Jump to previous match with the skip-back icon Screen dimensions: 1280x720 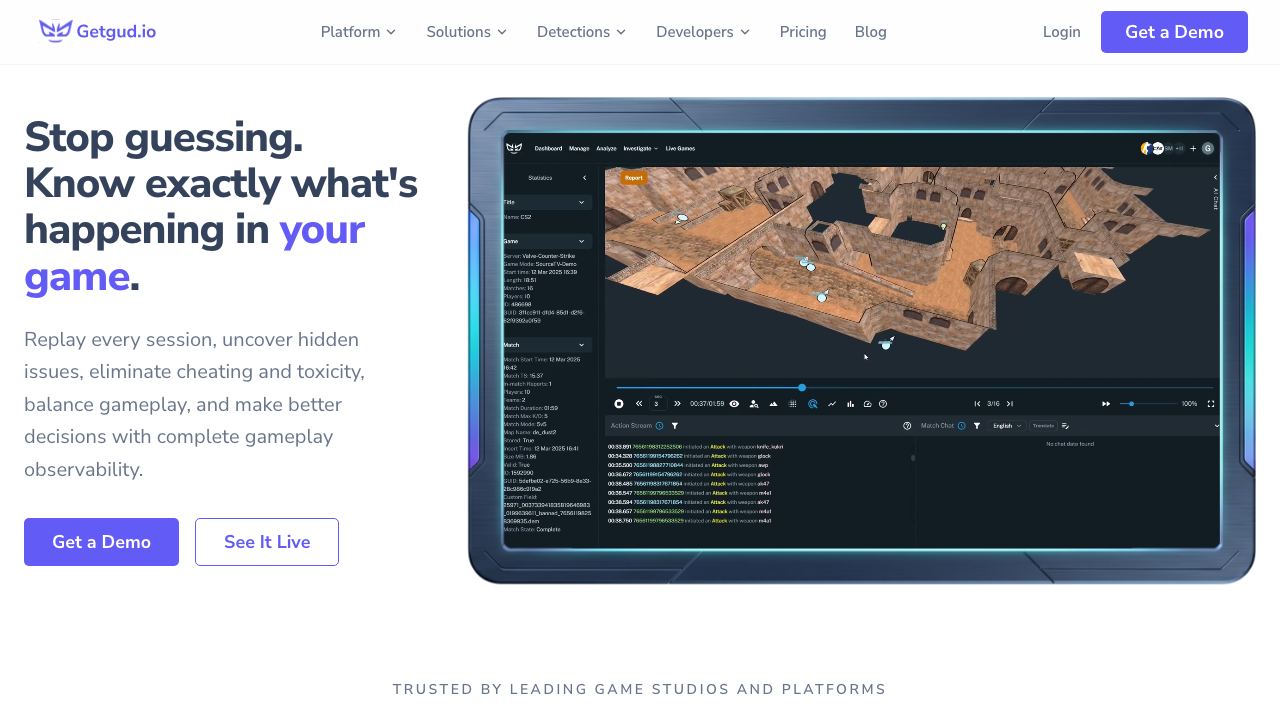point(977,404)
